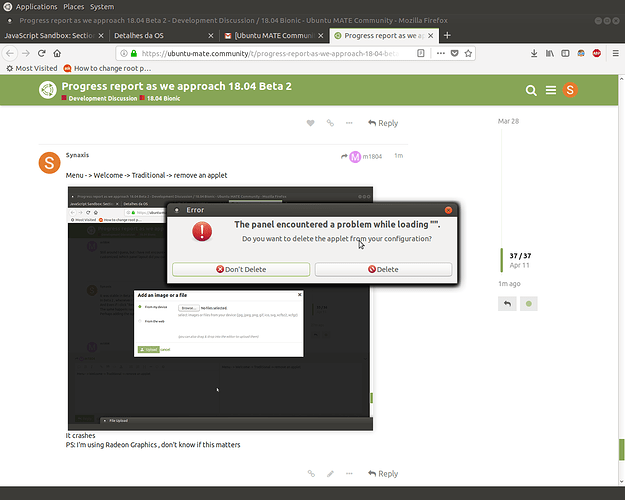Edit Synaxis post with pencil
This screenshot has height=500, width=625.
tap(330, 474)
